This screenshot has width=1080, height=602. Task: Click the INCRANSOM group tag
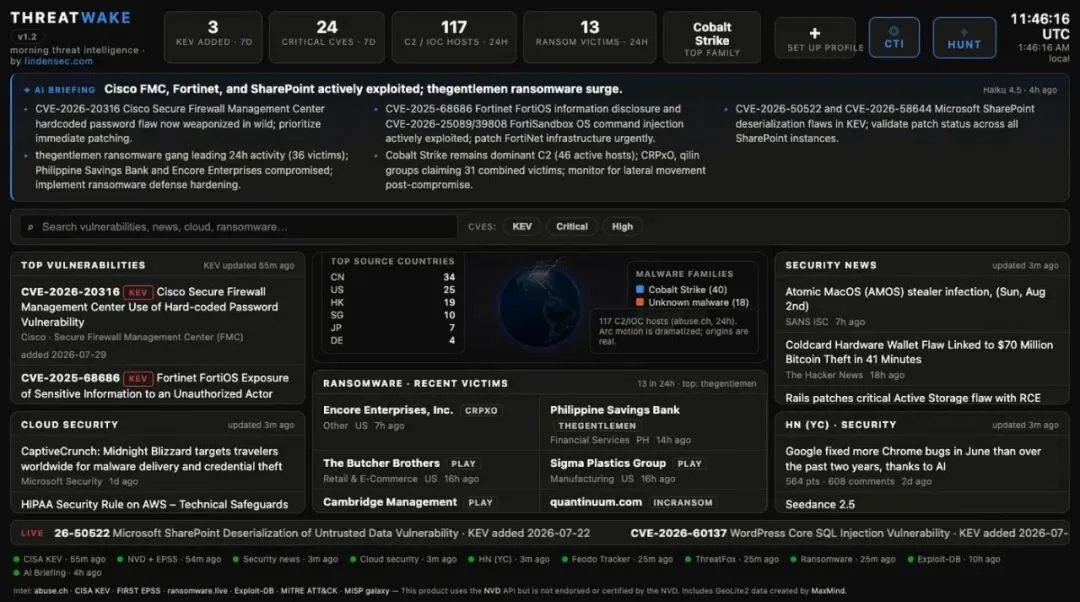[x=683, y=503]
